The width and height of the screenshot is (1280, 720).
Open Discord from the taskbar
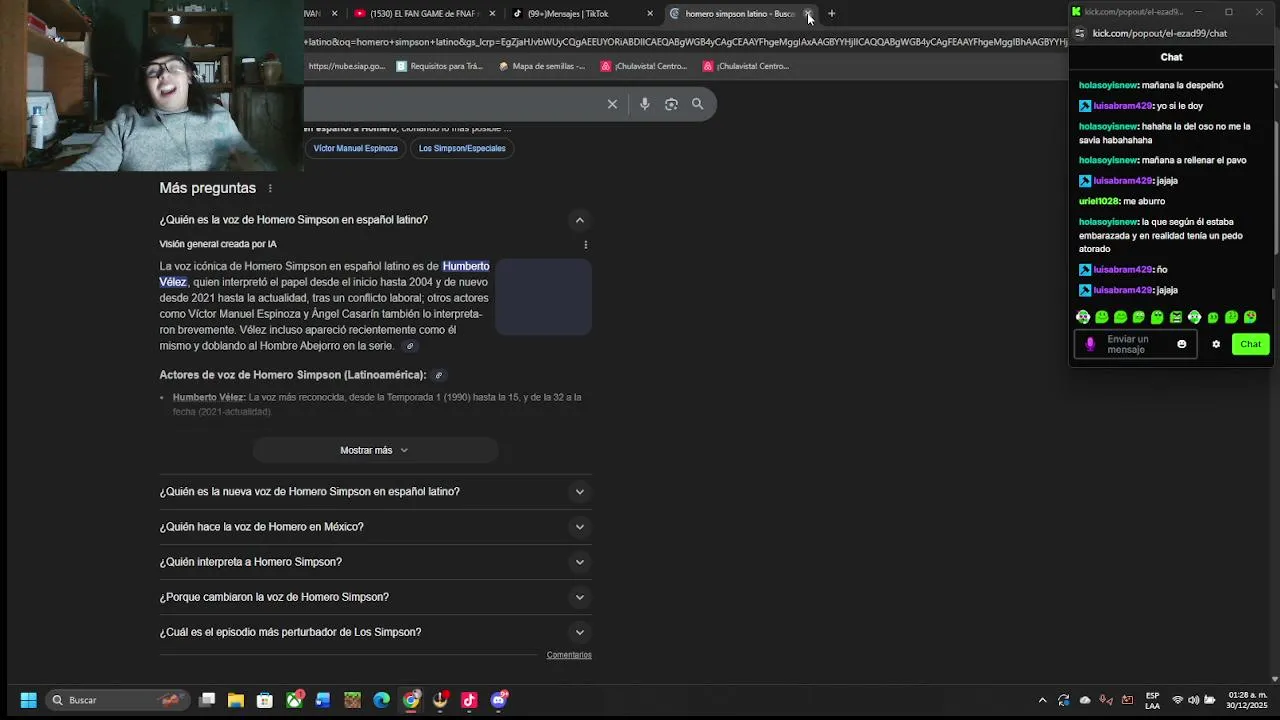tap(499, 700)
